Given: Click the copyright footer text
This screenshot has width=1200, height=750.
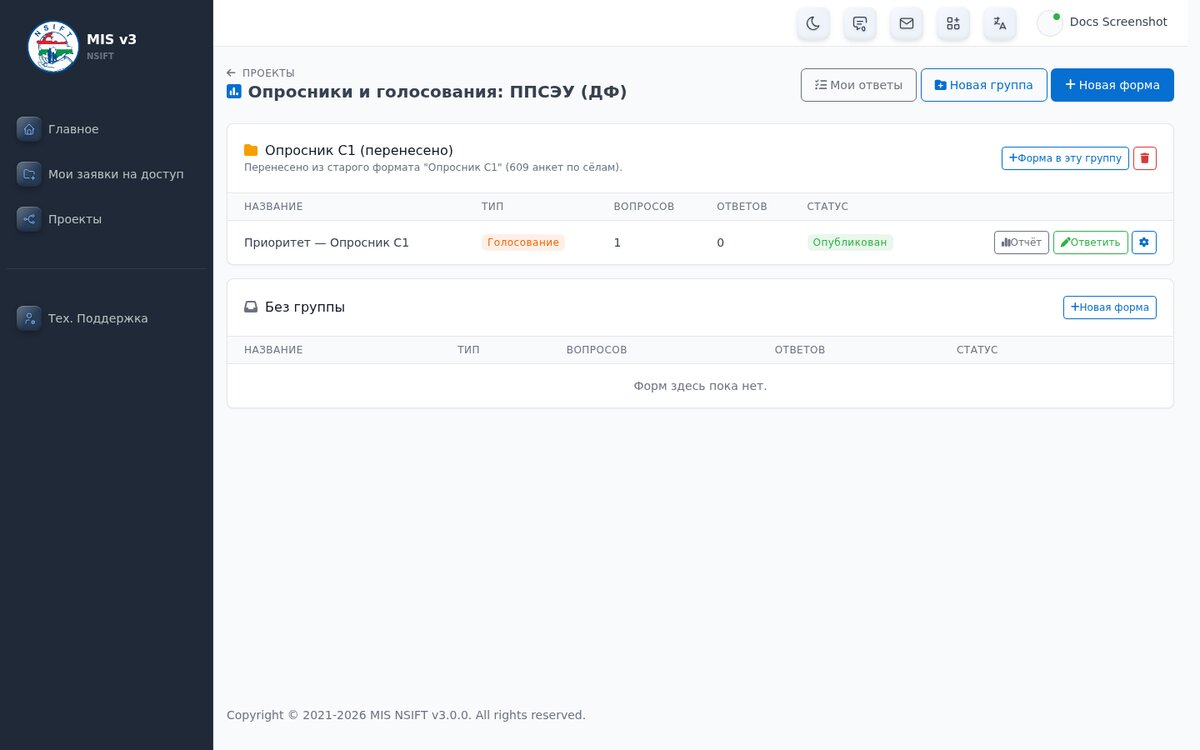Looking at the screenshot, I should [x=406, y=715].
